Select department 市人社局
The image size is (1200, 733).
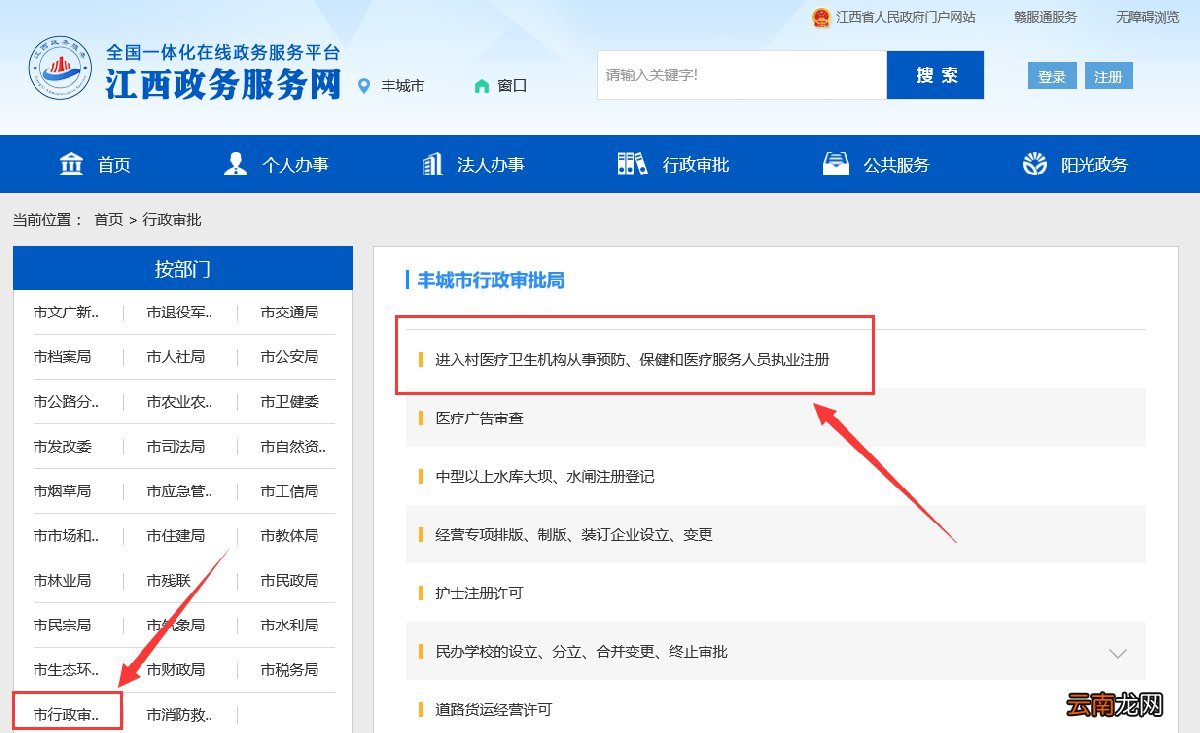pos(175,357)
